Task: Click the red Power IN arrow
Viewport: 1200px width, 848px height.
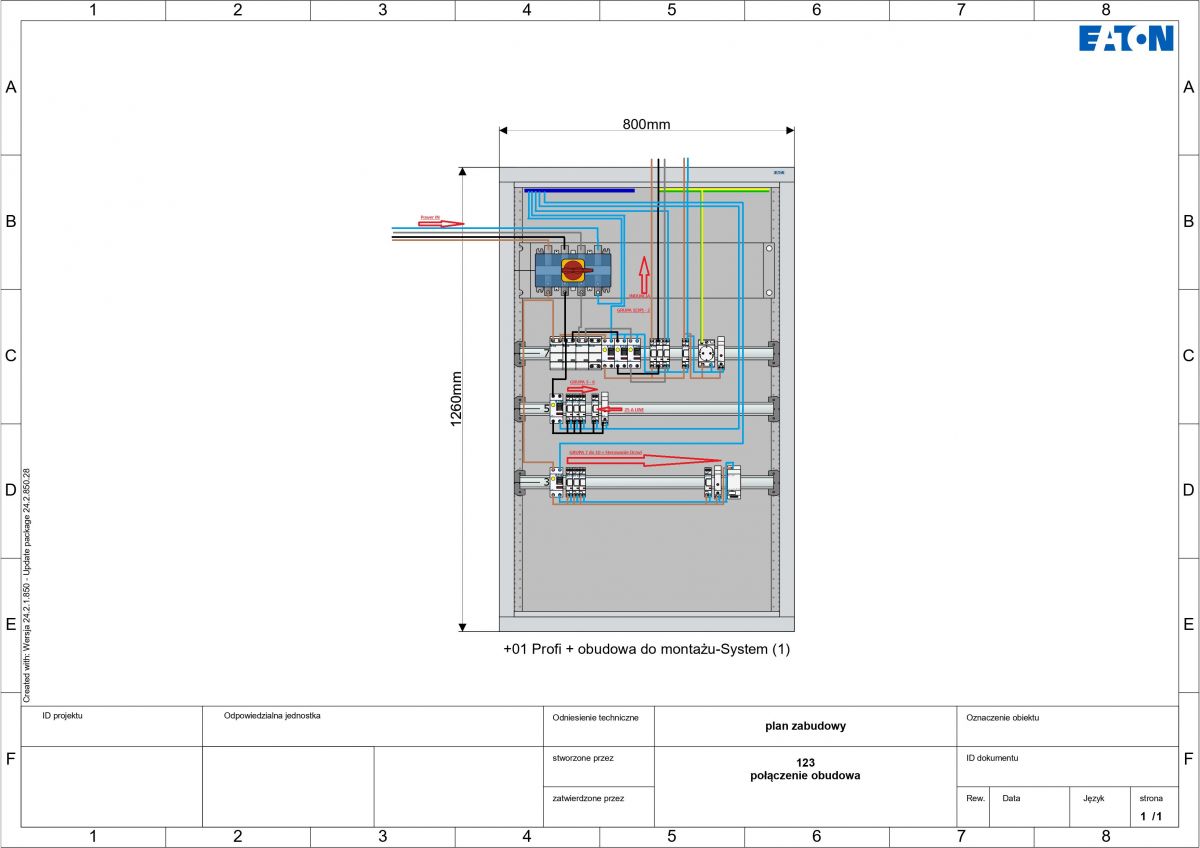Action: [x=441, y=223]
